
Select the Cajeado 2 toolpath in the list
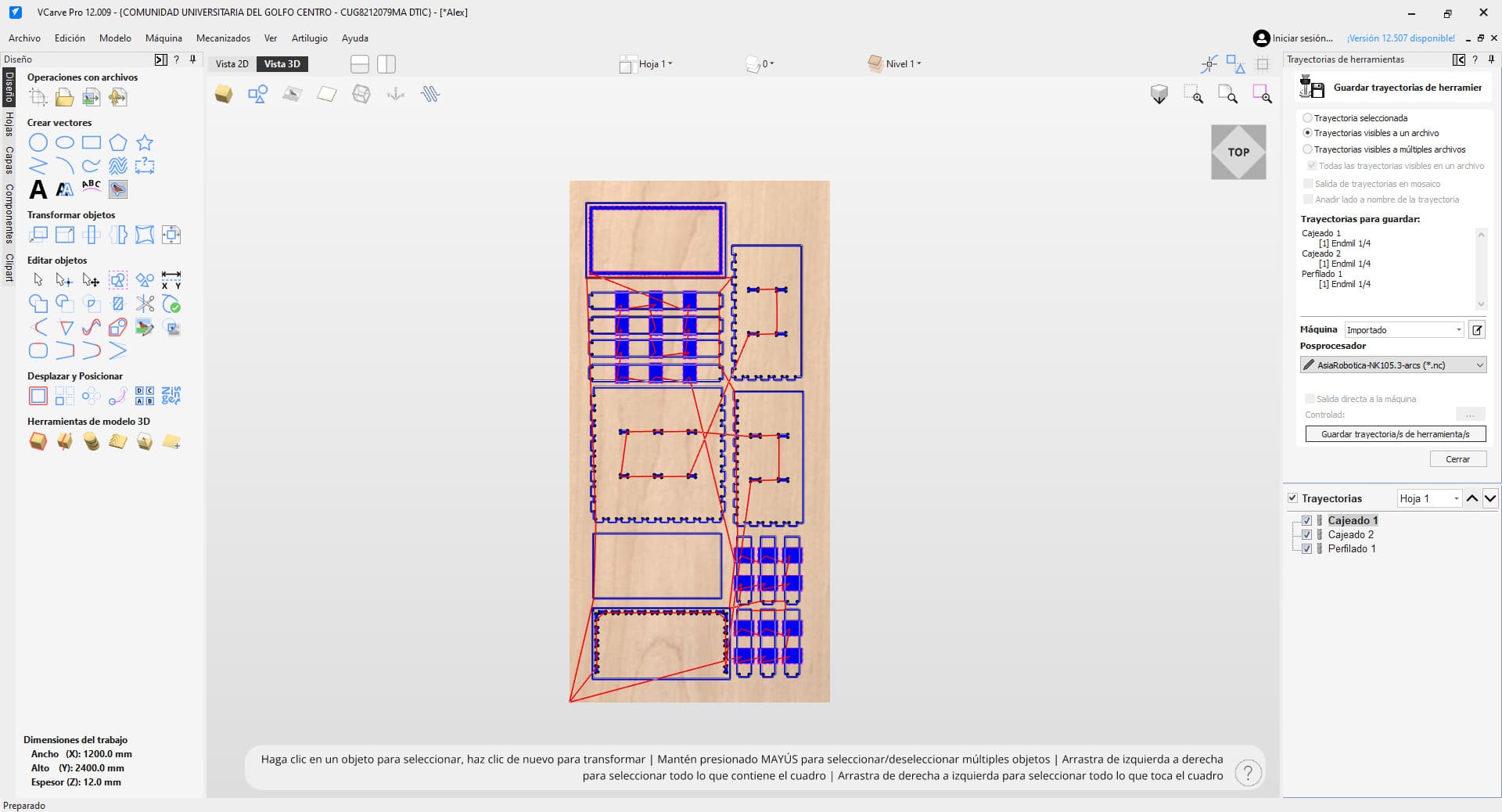click(x=1350, y=535)
